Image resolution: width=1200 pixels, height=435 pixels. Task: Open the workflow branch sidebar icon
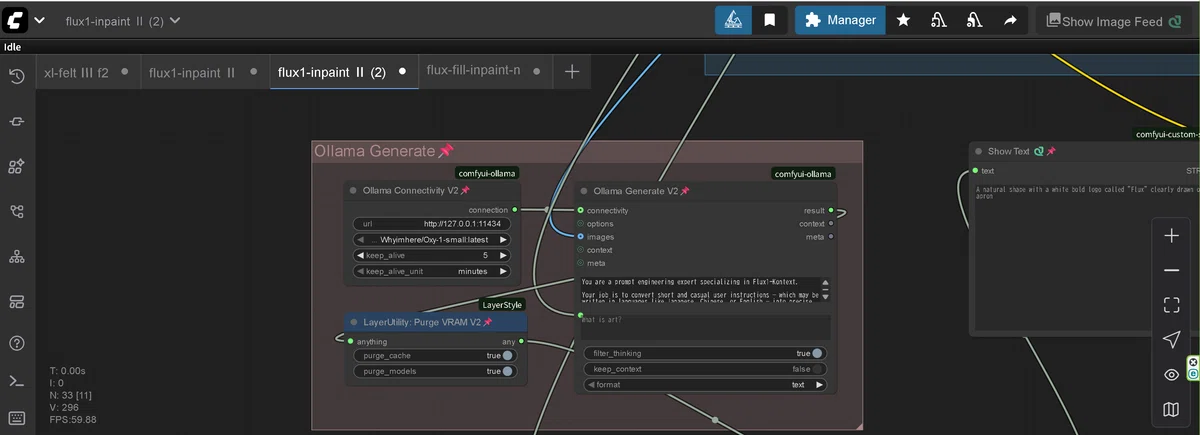pyautogui.click(x=16, y=211)
